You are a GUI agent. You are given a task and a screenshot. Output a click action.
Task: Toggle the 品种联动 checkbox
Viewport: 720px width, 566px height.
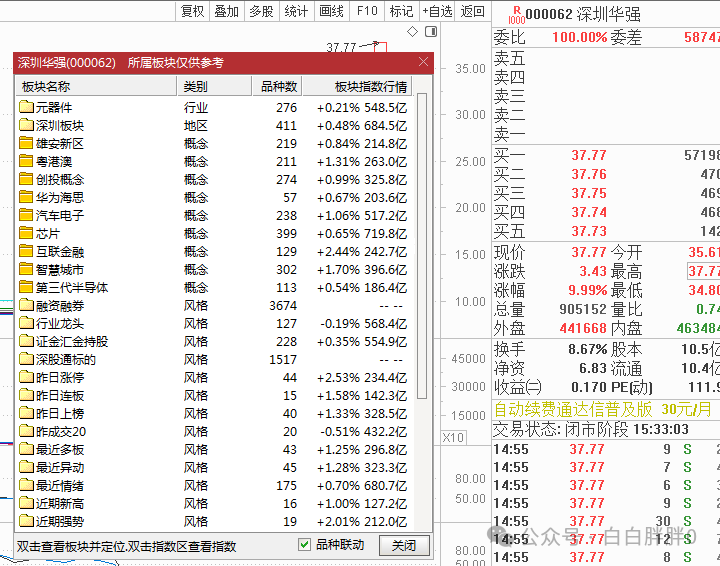(x=304, y=544)
